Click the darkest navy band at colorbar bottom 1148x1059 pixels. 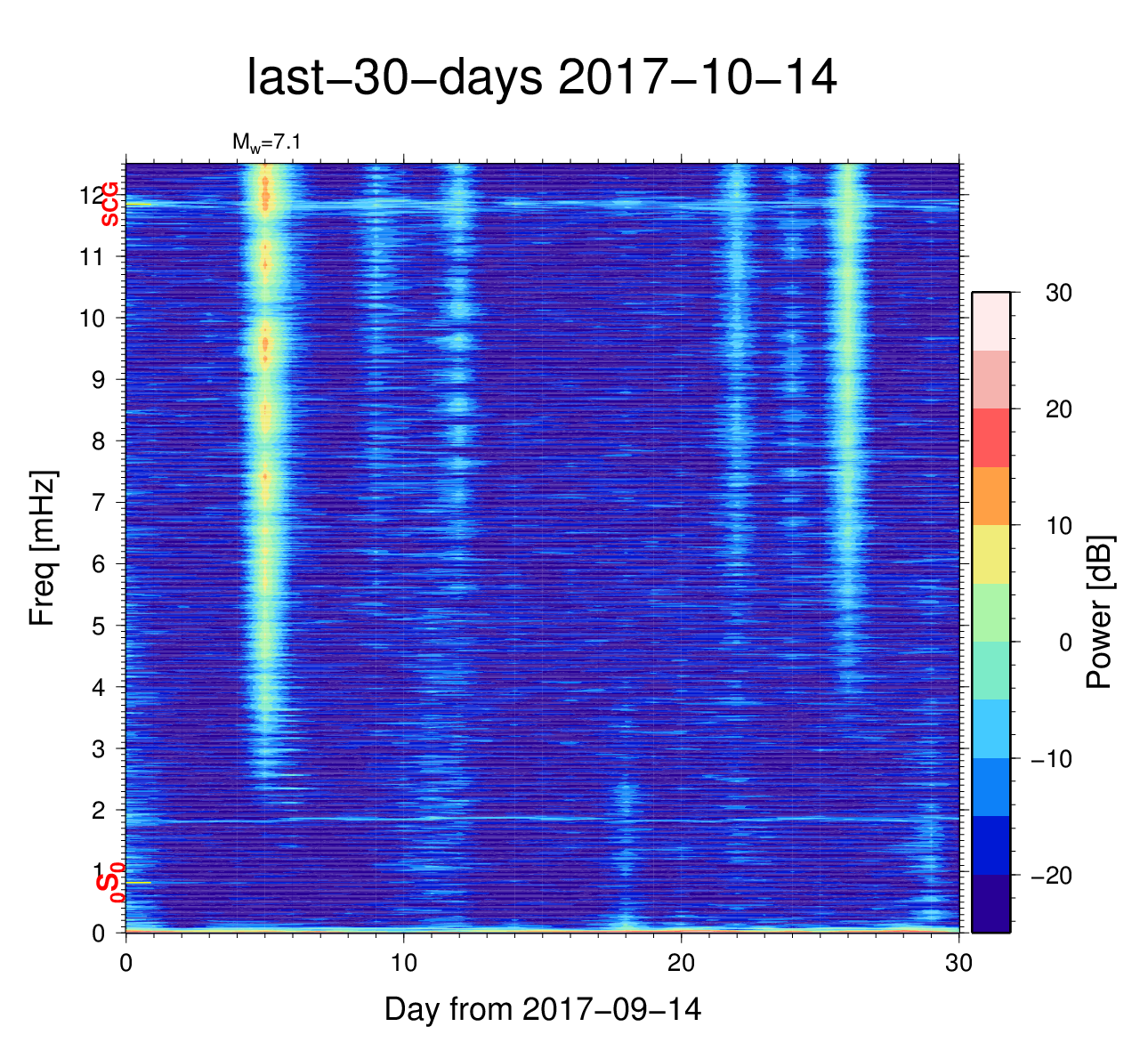point(990,903)
